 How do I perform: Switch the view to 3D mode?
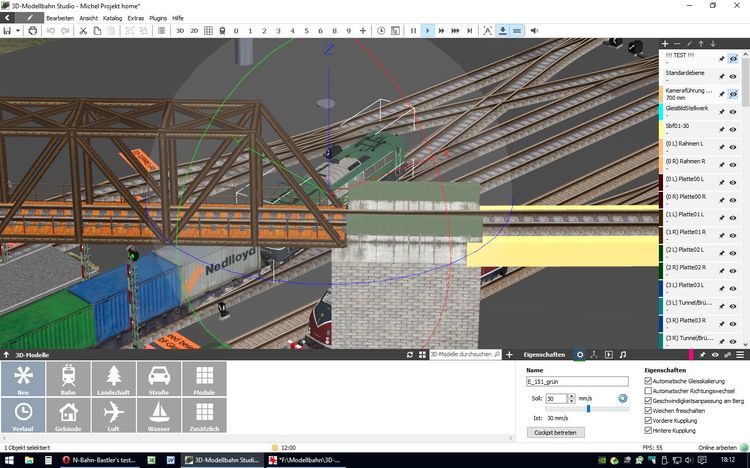tap(180, 31)
